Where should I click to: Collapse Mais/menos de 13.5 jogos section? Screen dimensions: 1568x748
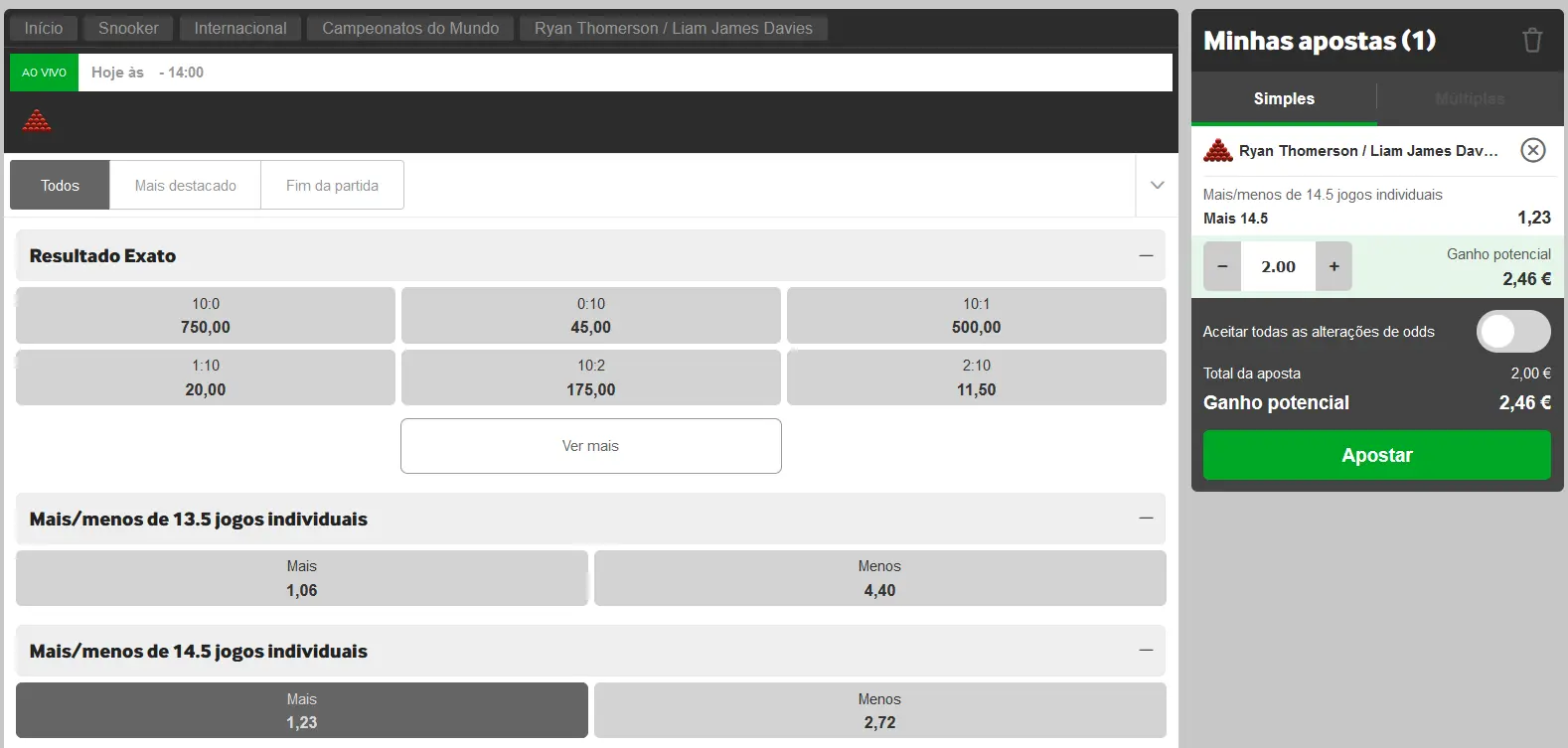[1146, 519]
